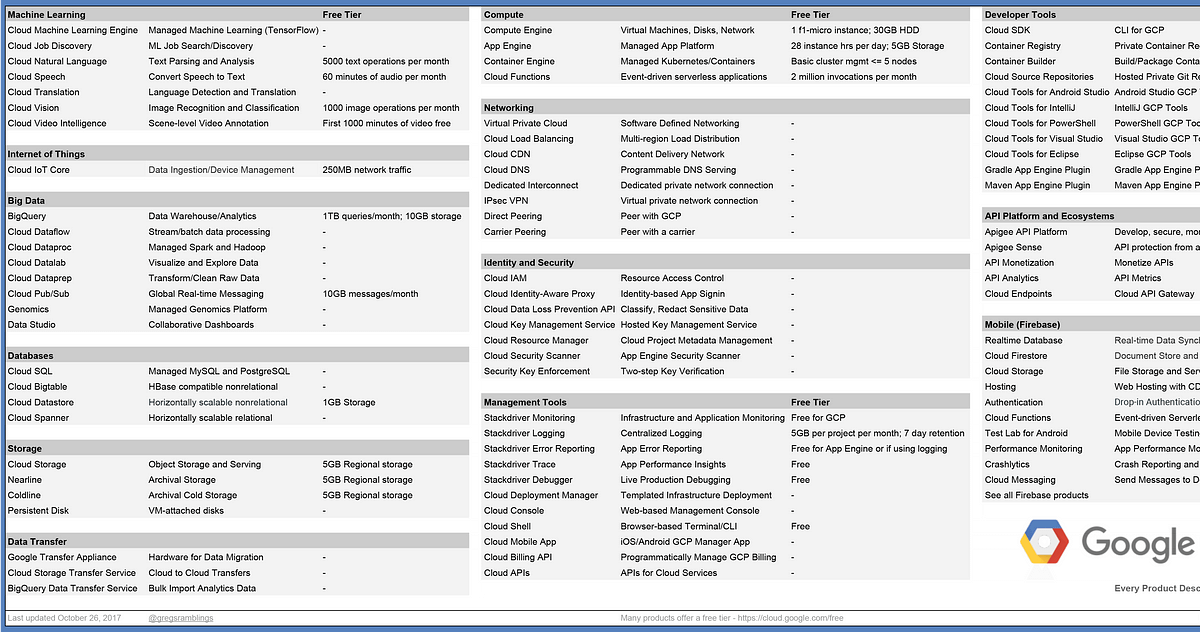Click 'Cloud Natural Language' product name

click(x=57, y=62)
